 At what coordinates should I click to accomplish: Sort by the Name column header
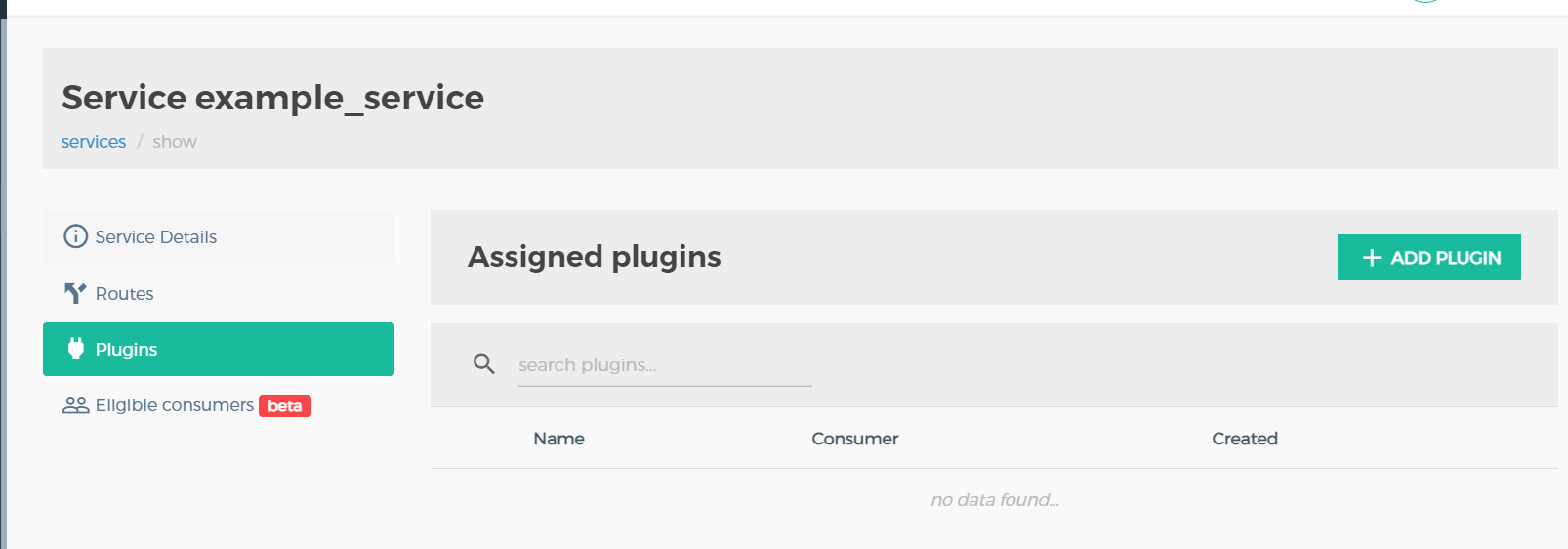click(558, 439)
